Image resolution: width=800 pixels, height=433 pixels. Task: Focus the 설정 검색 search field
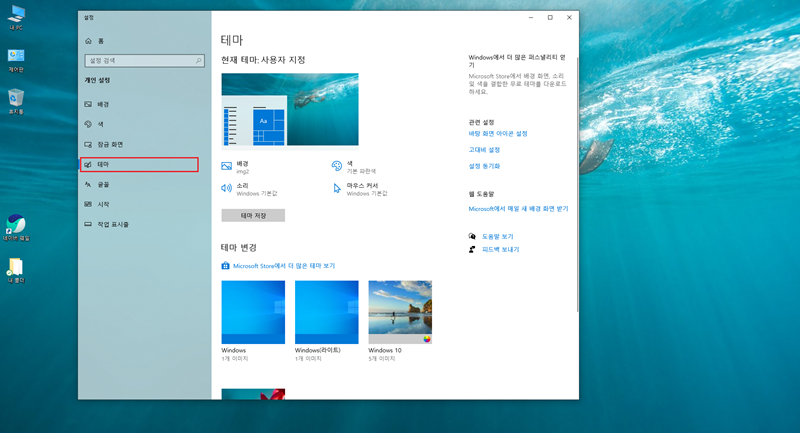(x=144, y=61)
